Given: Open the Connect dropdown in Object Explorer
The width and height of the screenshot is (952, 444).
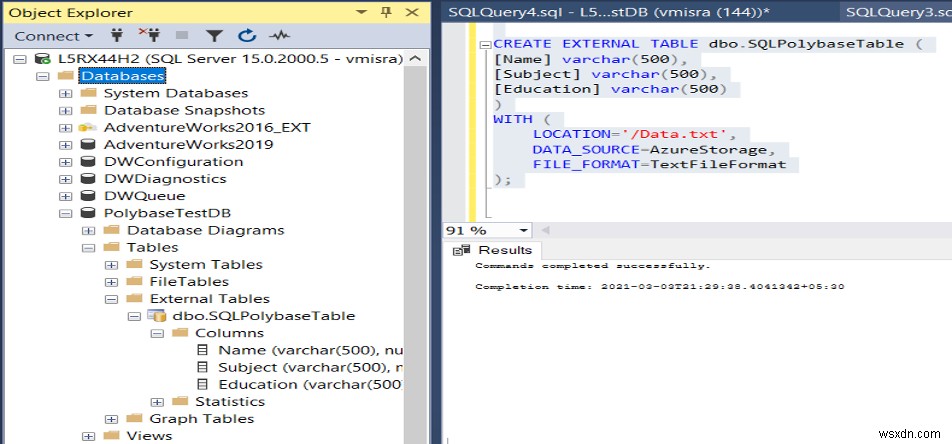Looking at the screenshot, I should click(53, 36).
